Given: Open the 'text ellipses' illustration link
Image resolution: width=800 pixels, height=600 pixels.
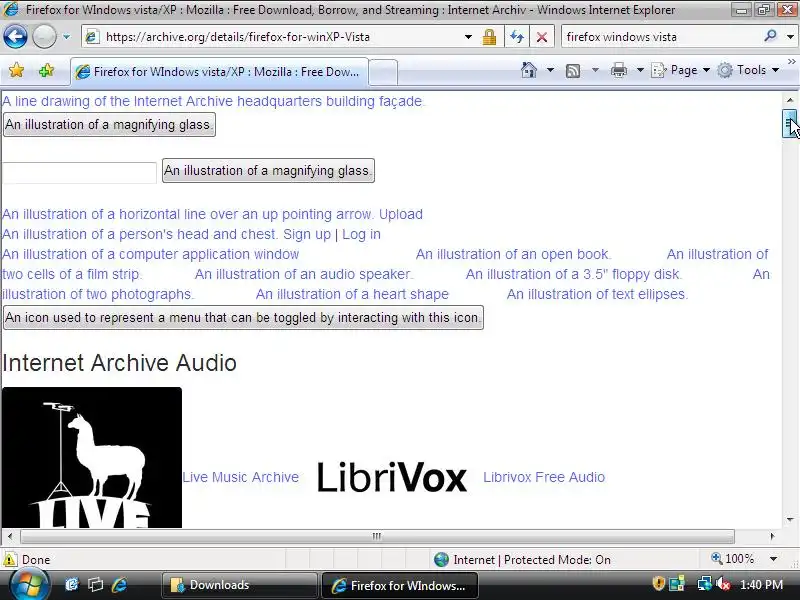Looking at the screenshot, I should [597, 294].
